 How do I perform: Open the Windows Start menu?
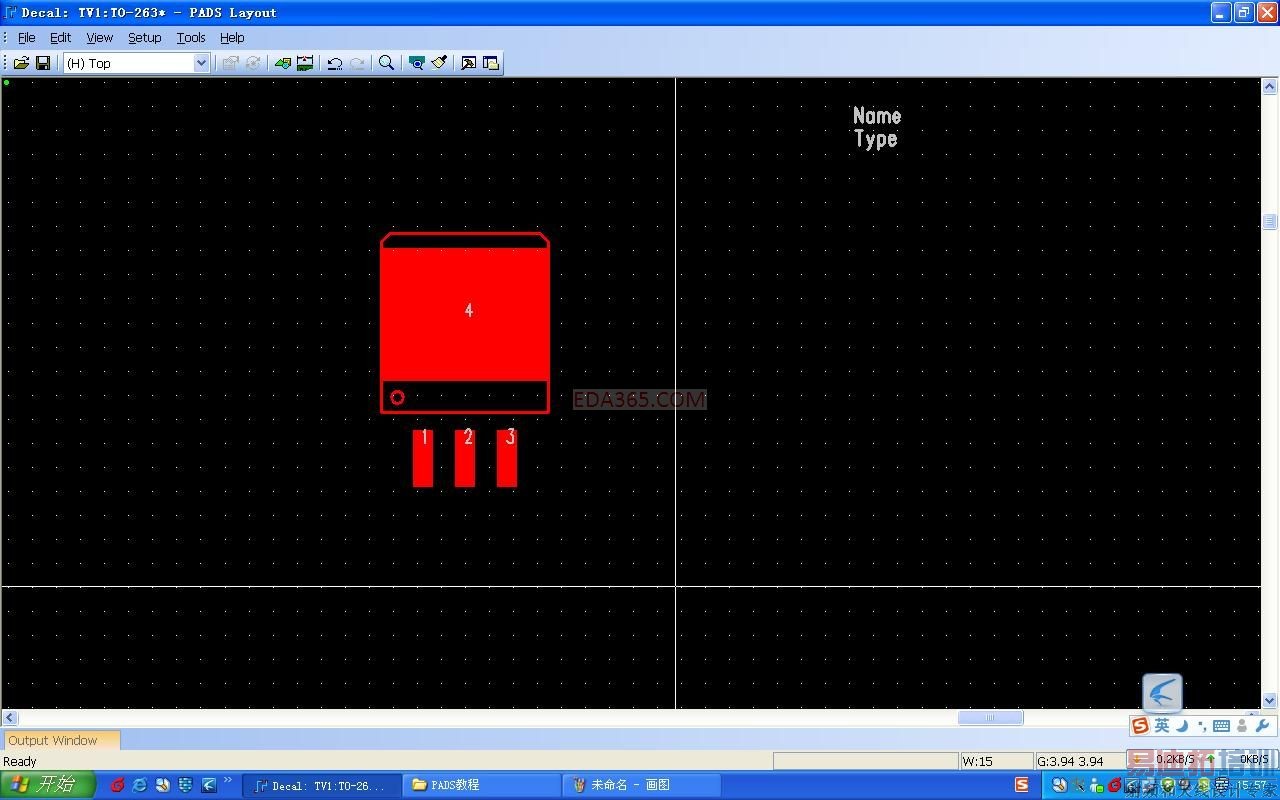tap(48, 785)
